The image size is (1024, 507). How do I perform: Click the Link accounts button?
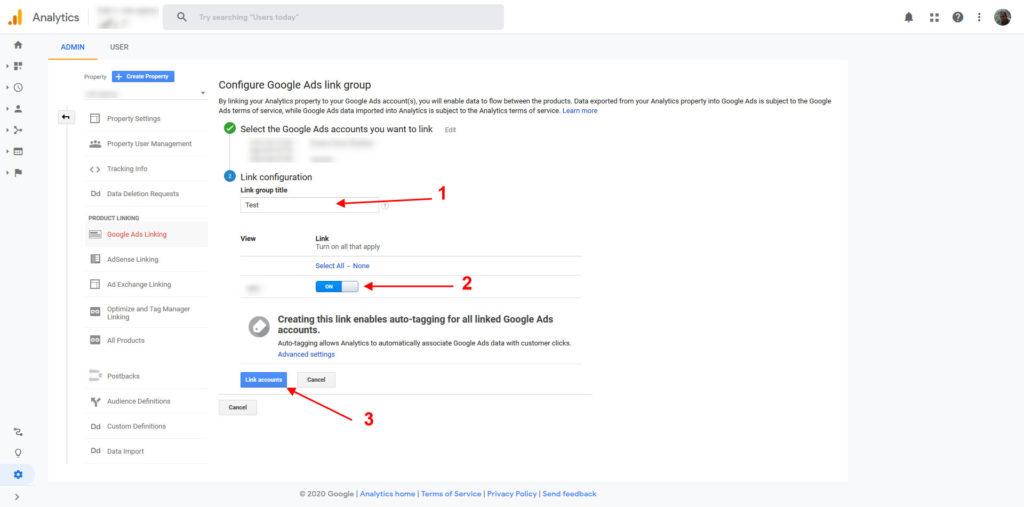[264, 380]
